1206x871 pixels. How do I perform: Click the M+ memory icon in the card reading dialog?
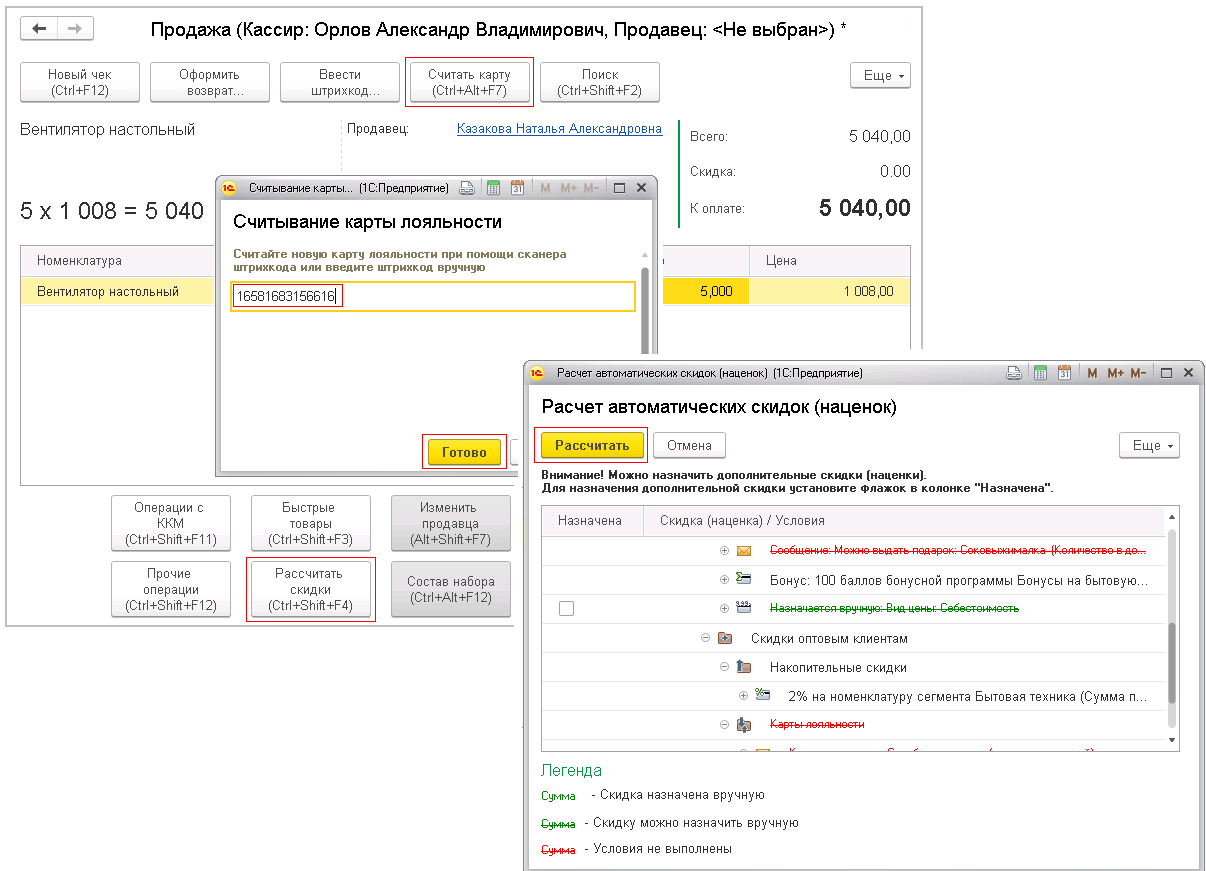click(x=568, y=188)
